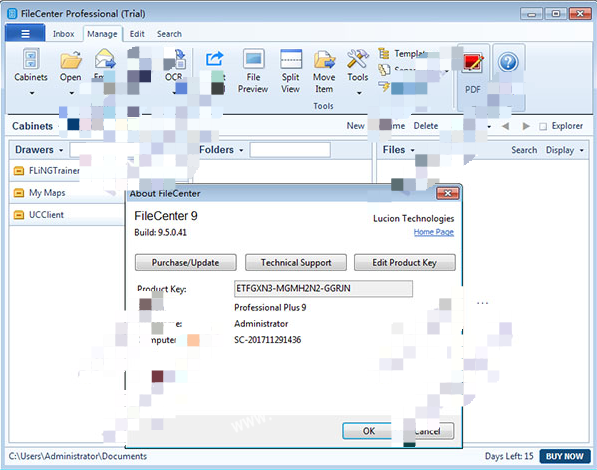
Task: Open the Tools wrench icon
Action: (x=358, y=59)
